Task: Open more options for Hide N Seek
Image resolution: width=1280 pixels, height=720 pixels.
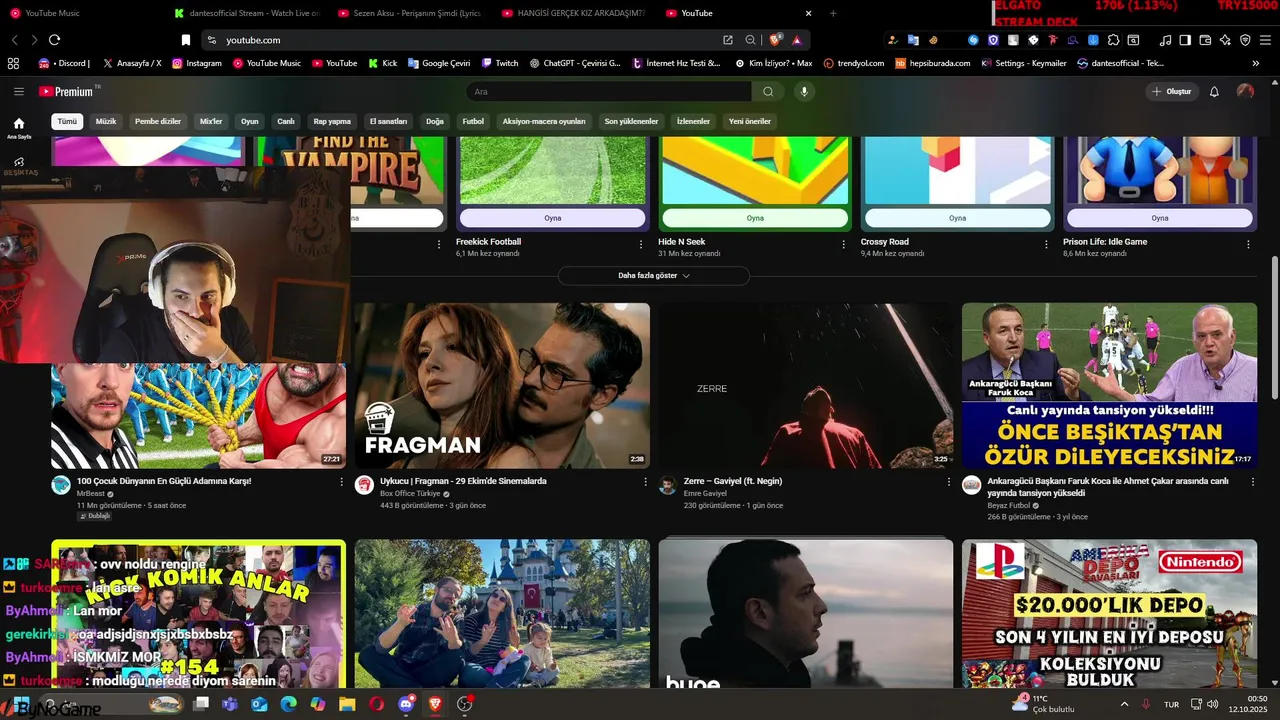Action: point(843,244)
